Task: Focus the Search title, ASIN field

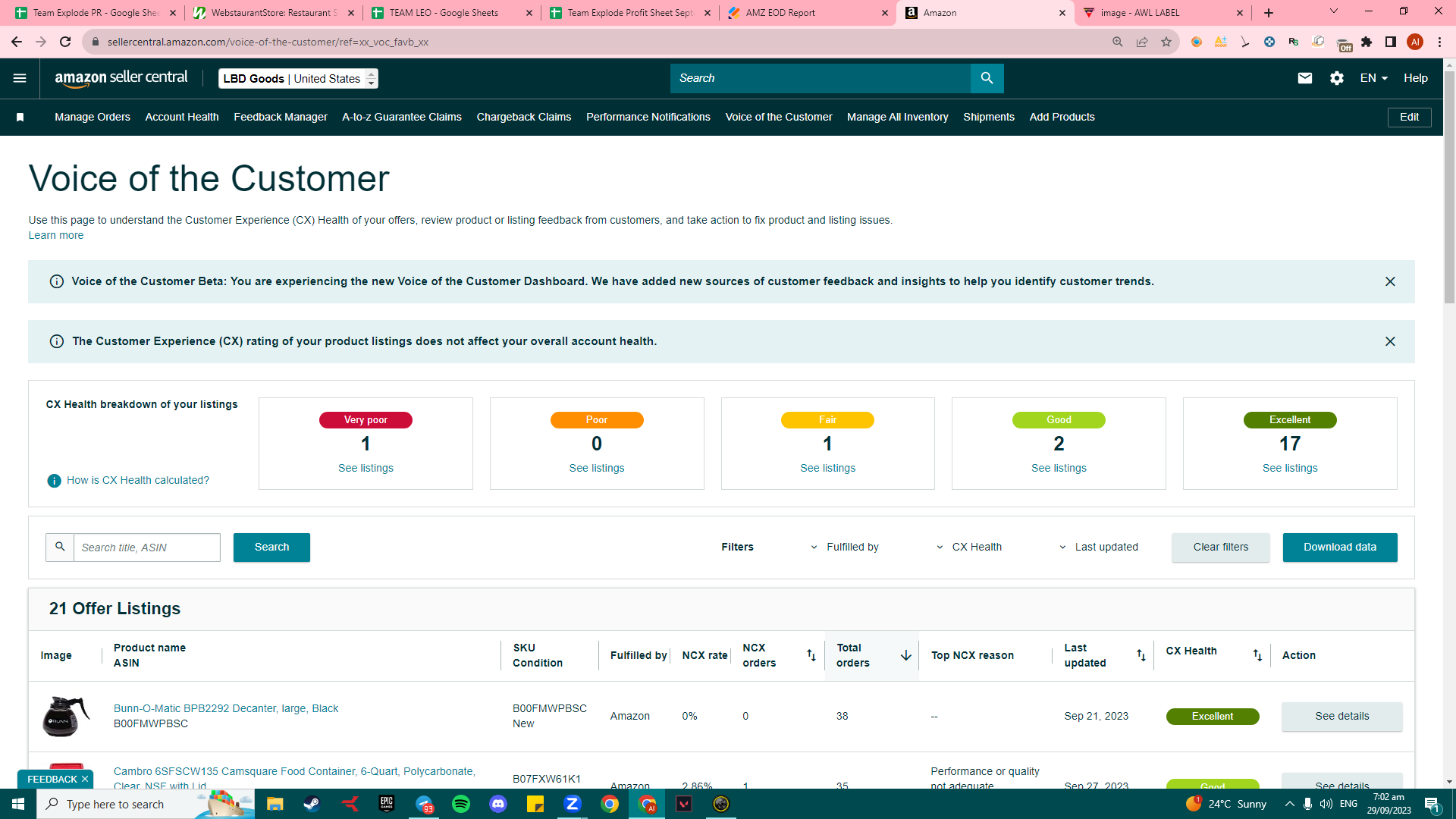Action: [x=146, y=548]
